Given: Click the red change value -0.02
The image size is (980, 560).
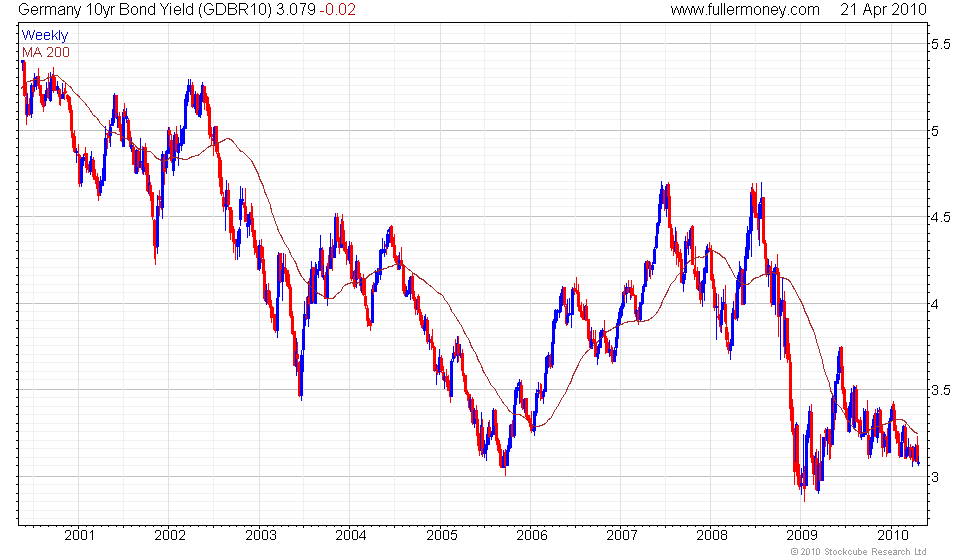Looking at the screenshot, I should (338, 10).
